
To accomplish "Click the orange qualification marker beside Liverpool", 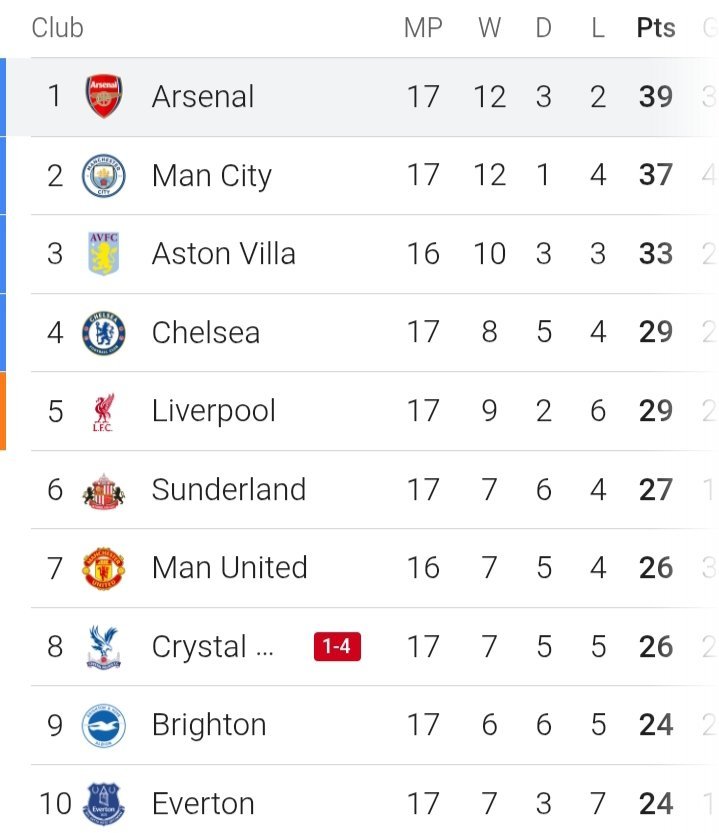I will (x=3, y=411).
